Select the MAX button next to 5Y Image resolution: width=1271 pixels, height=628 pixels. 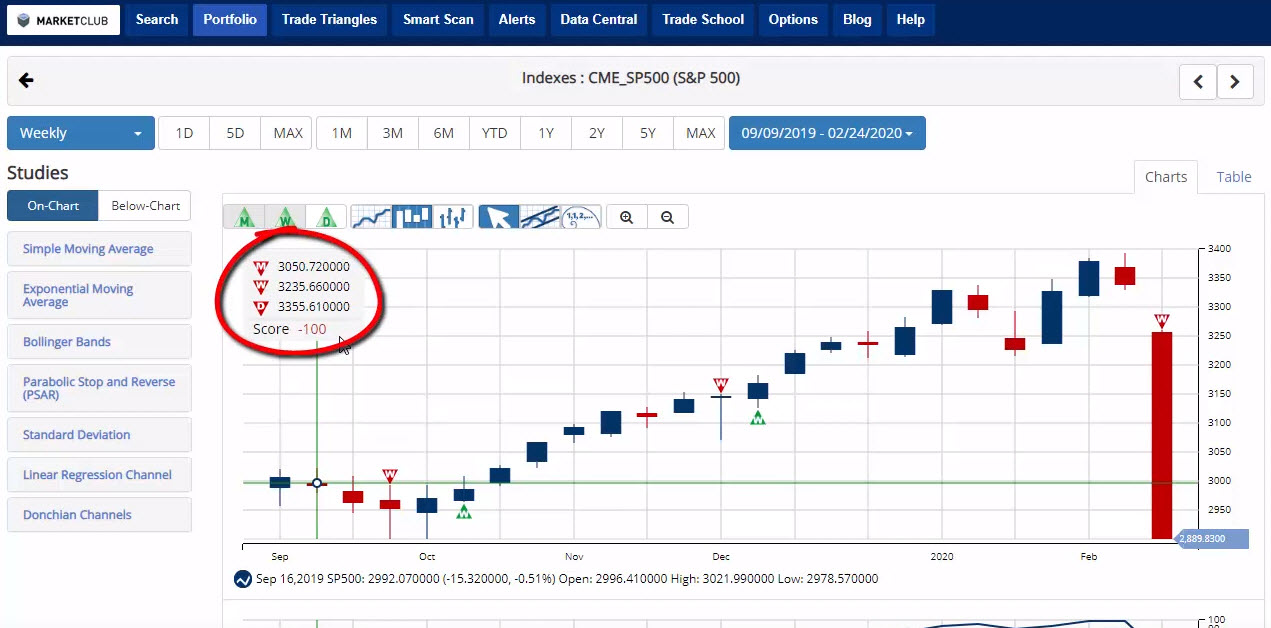point(700,133)
